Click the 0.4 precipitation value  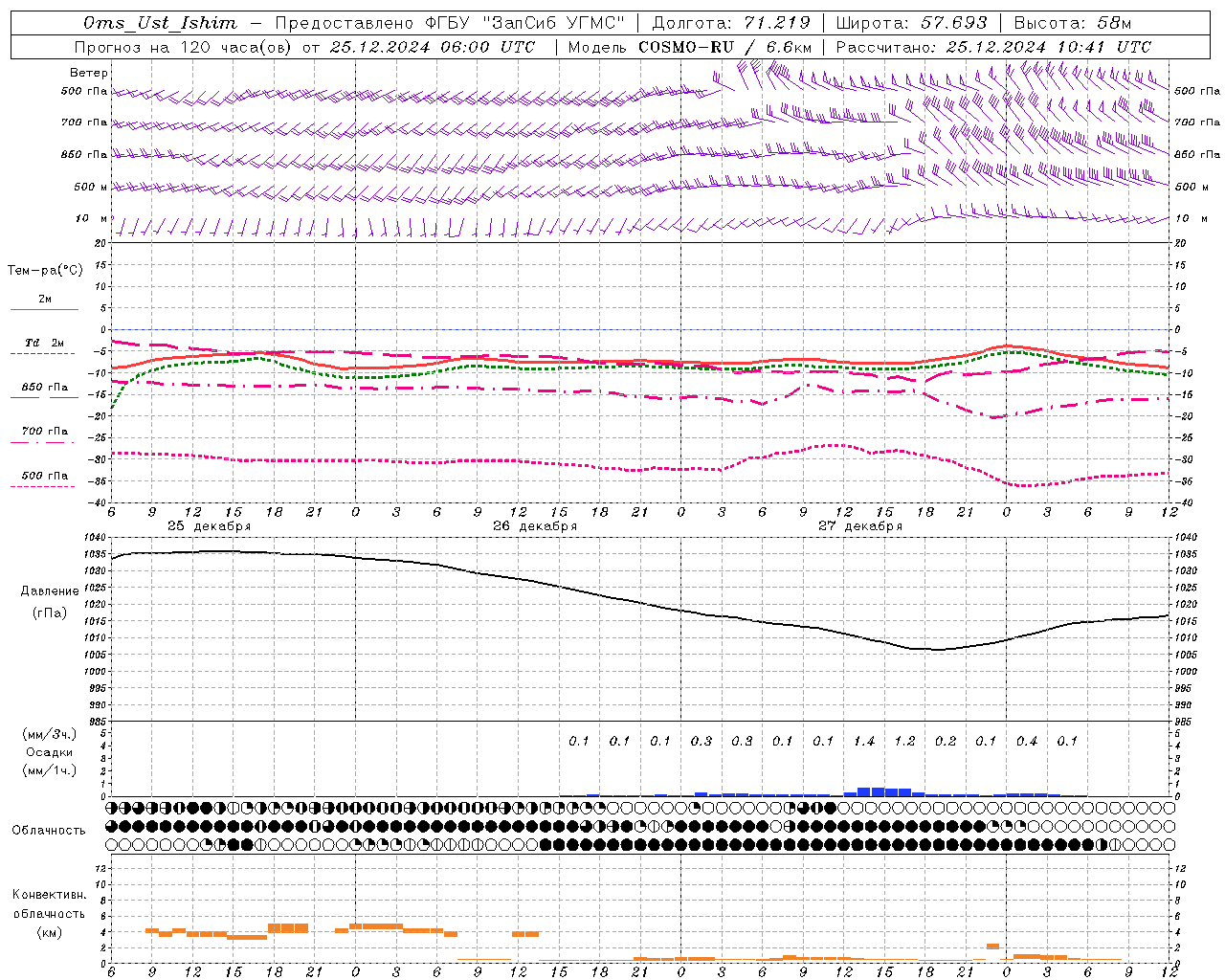[1027, 742]
